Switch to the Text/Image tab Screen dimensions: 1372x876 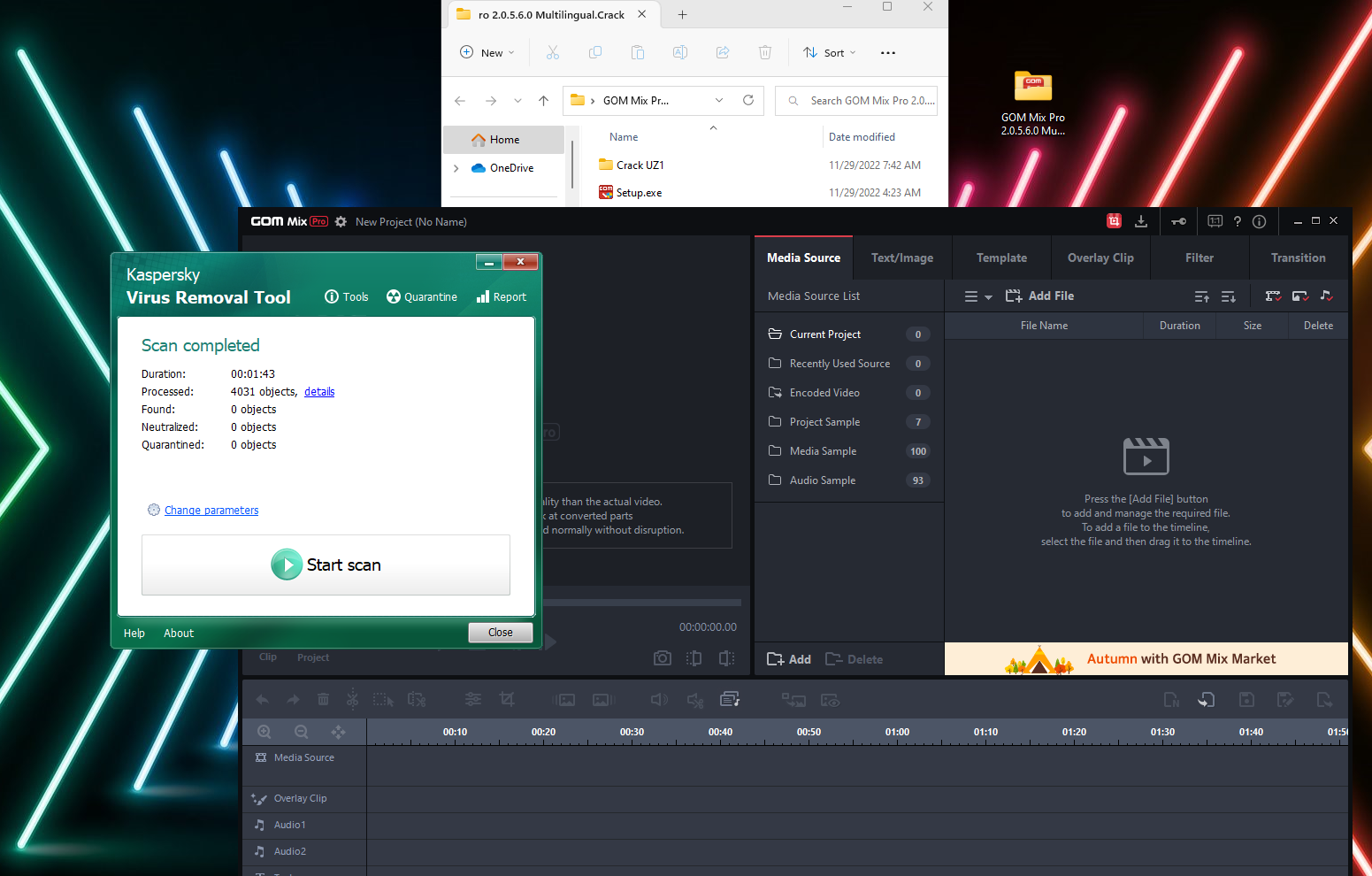pos(901,258)
